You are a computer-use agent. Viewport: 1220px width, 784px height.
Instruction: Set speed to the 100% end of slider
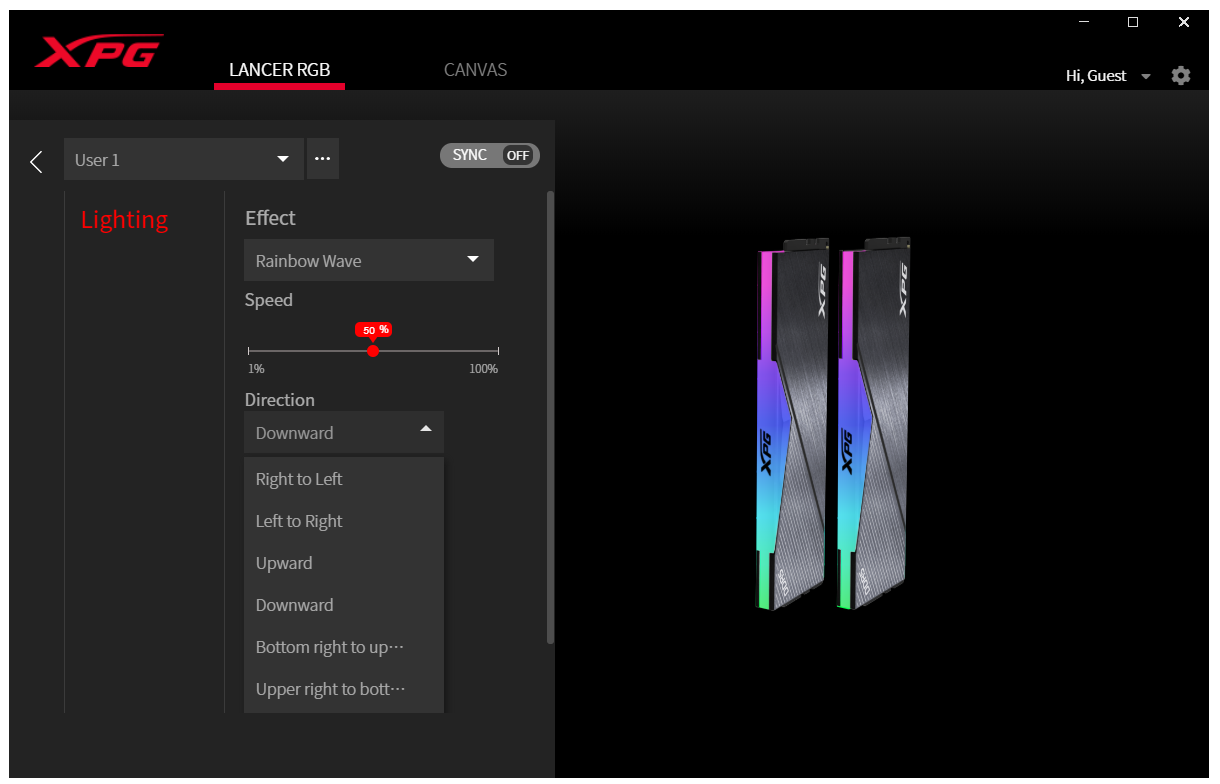coord(498,351)
